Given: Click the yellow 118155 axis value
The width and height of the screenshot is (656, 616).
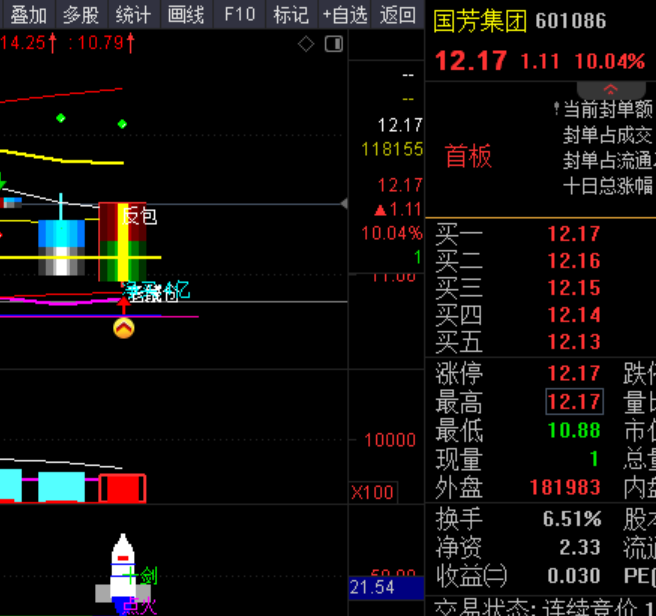Looking at the screenshot, I should click(392, 149).
